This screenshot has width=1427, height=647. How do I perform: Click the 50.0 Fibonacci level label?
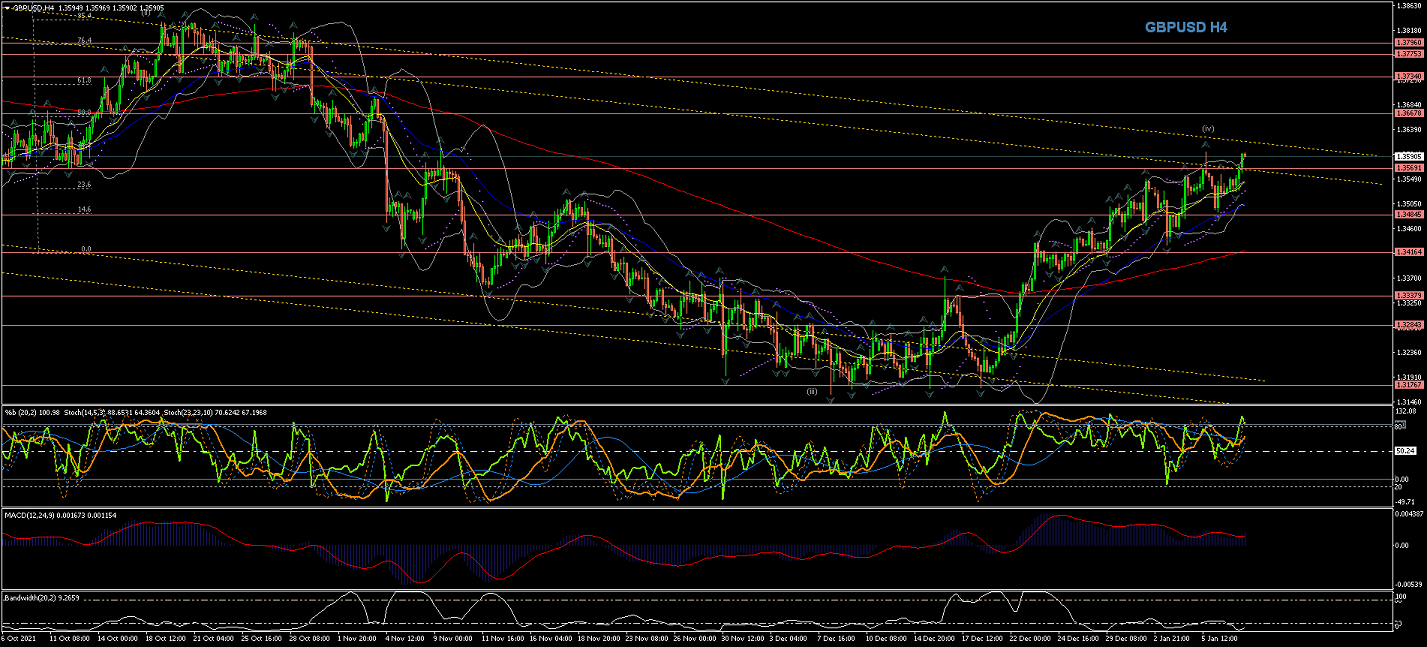point(85,113)
